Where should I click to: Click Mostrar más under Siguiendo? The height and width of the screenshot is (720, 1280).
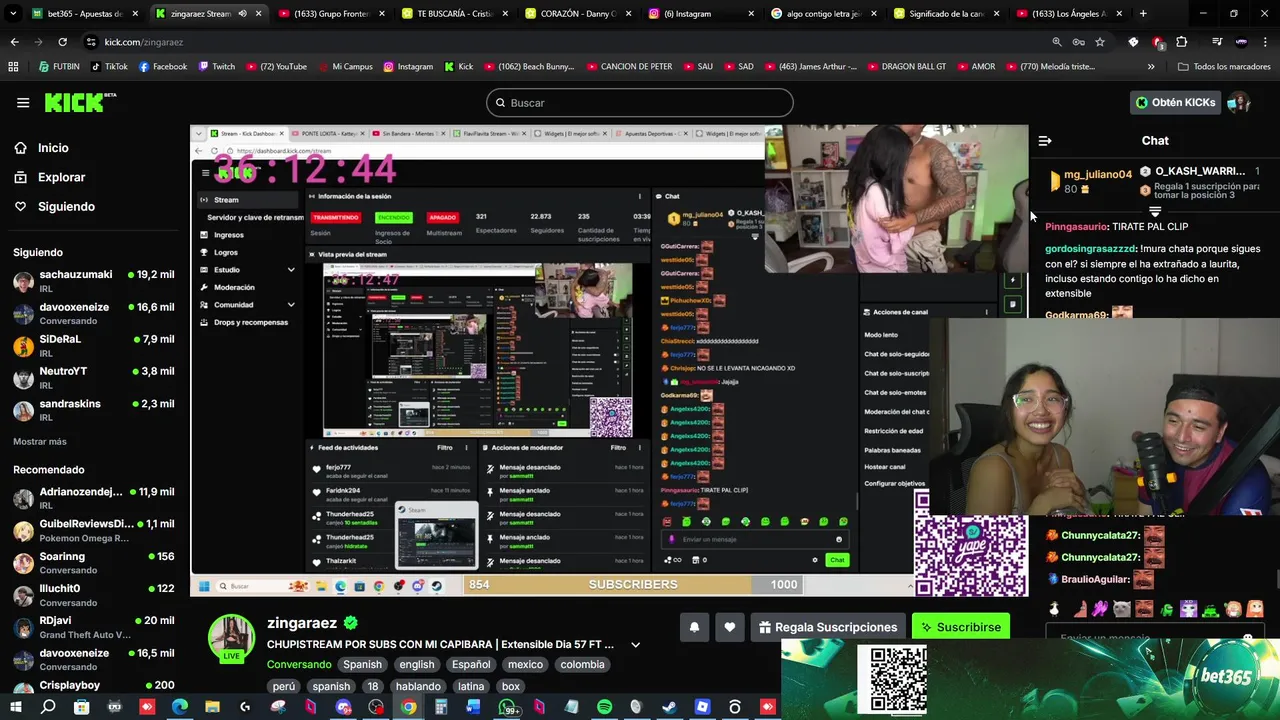point(40,441)
